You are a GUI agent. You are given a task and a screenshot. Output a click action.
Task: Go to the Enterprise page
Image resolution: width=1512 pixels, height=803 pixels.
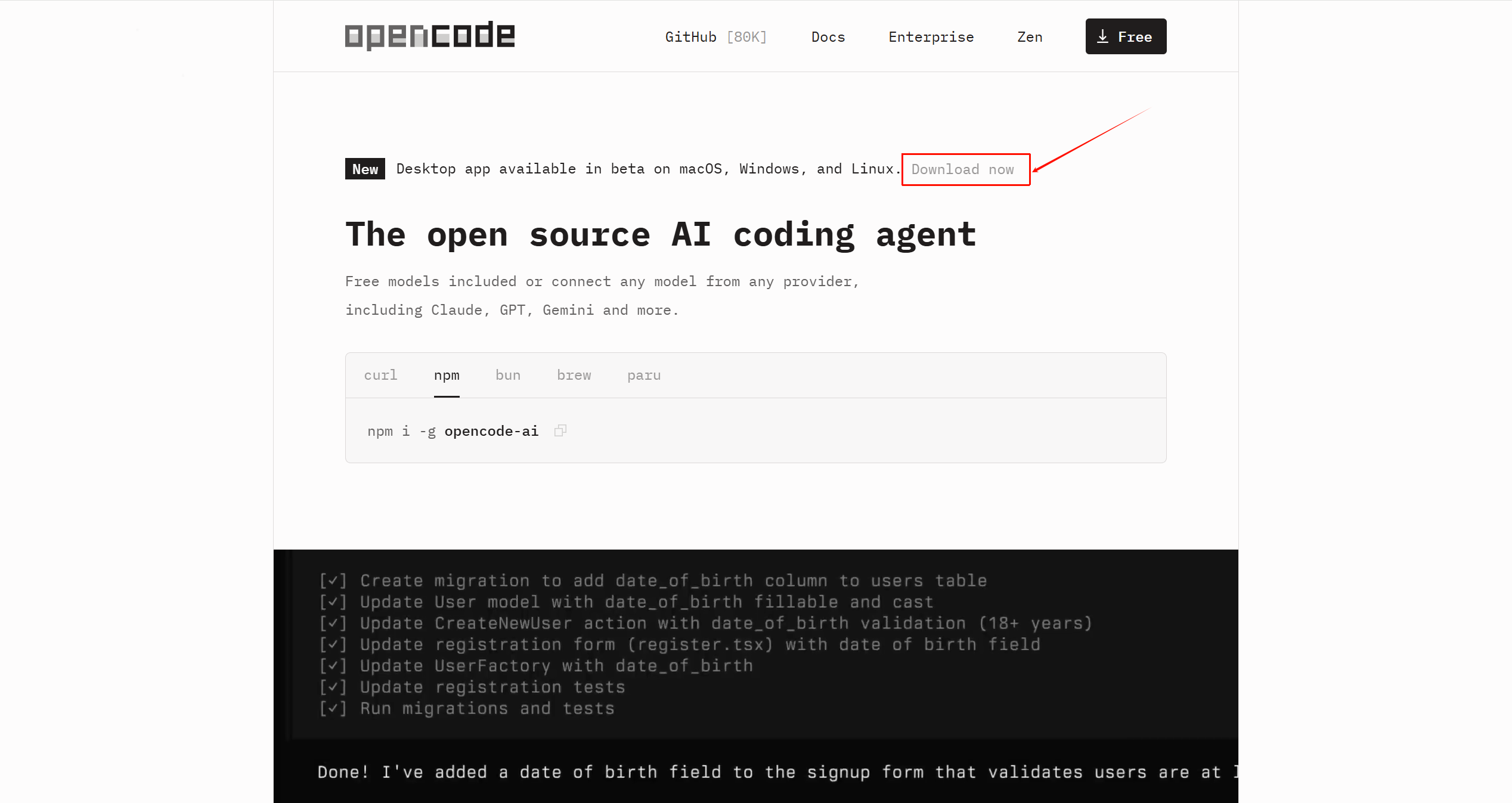(931, 37)
